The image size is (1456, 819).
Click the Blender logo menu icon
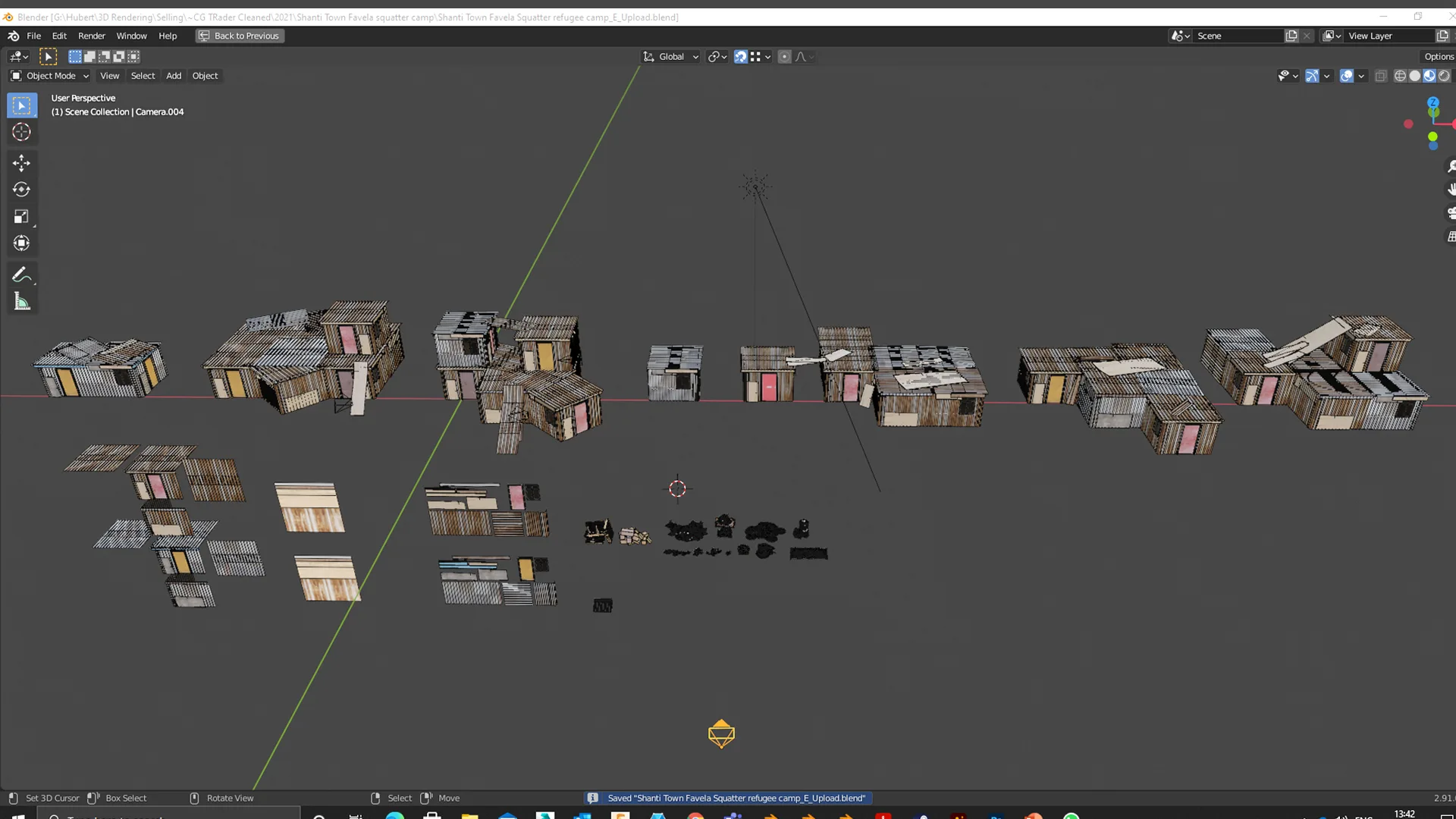coord(13,36)
